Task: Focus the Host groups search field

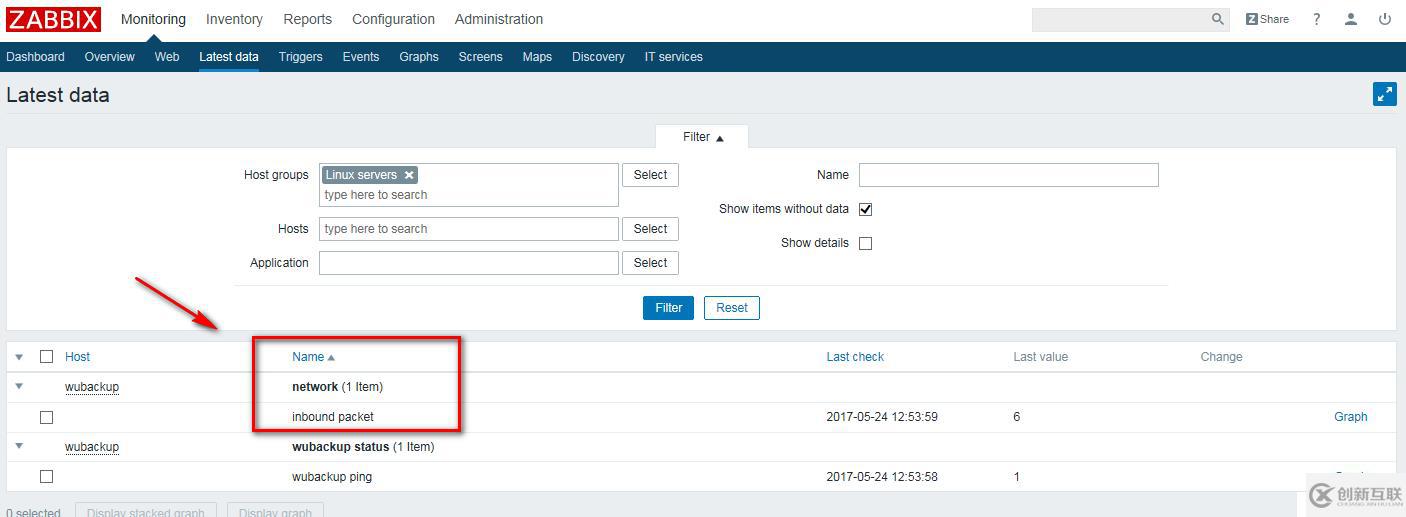Action: [x=469, y=195]
